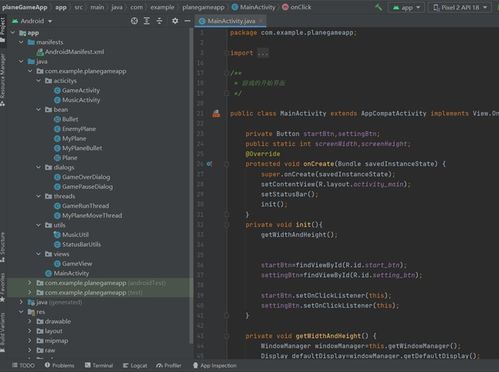Select the MainActivity.java editor tab
Viewport: 499px width, 372px height.
pos(230,21)
